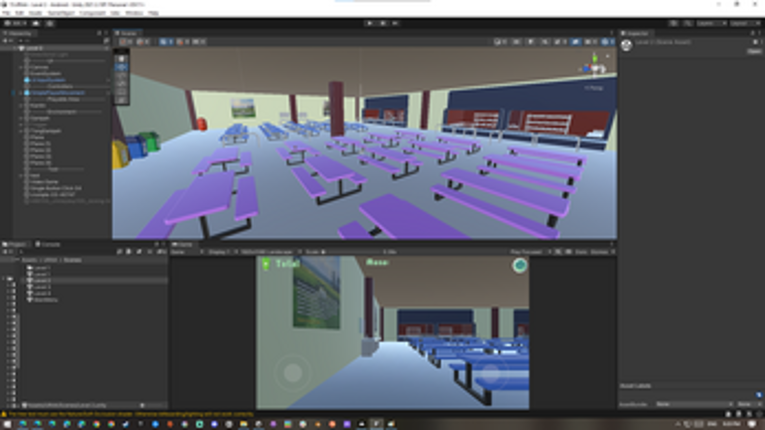Expand the Canvas object in the Hierarchy
Image resolution: width=765 pixels, height=430 pixels.
[x=21, y=67]
